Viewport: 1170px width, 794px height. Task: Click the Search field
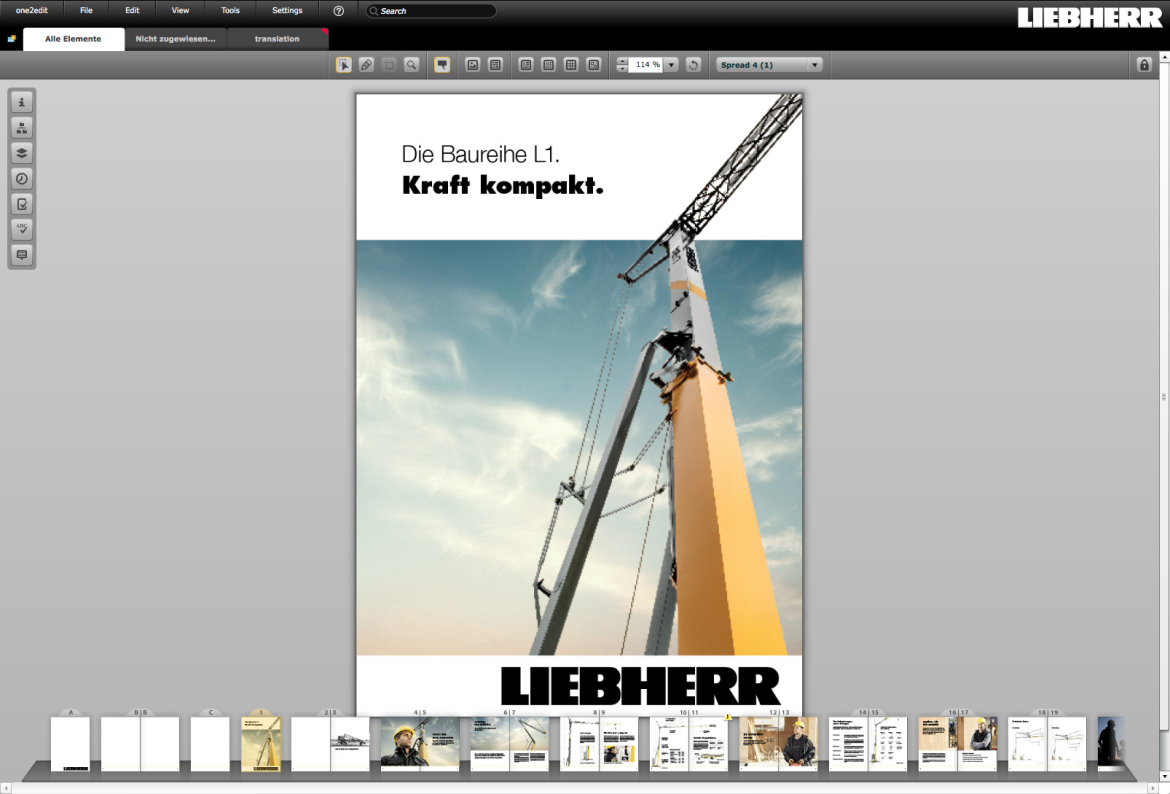[x=431, y=11]
